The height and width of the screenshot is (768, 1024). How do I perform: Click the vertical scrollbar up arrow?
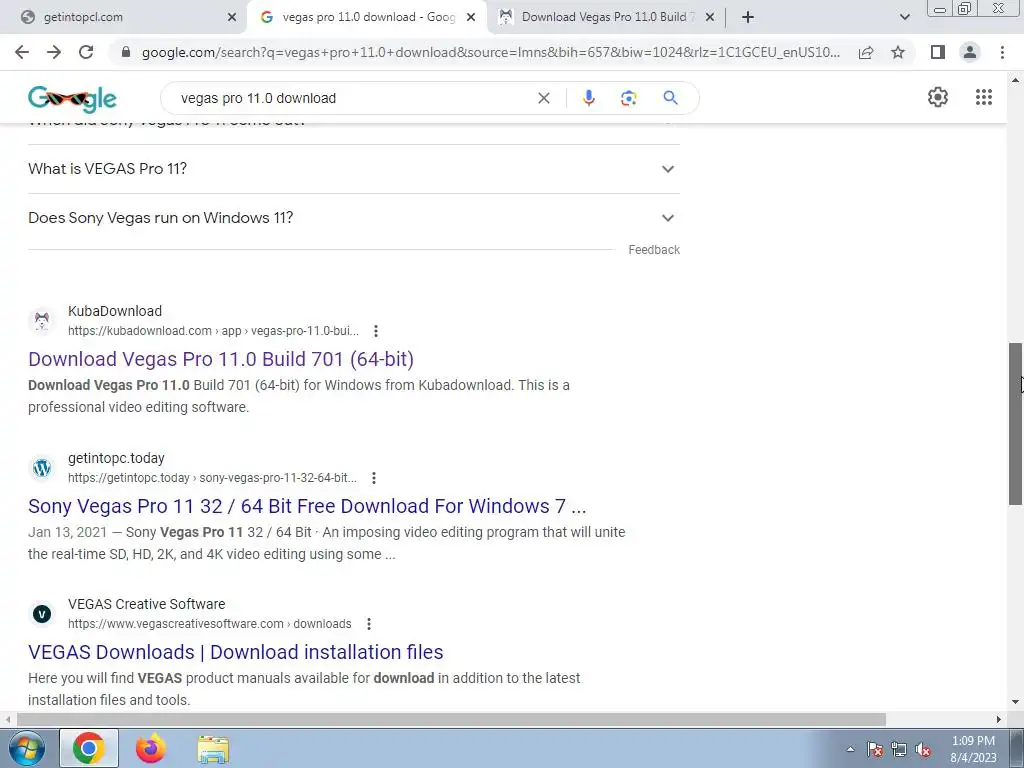tap(1015, 80)
